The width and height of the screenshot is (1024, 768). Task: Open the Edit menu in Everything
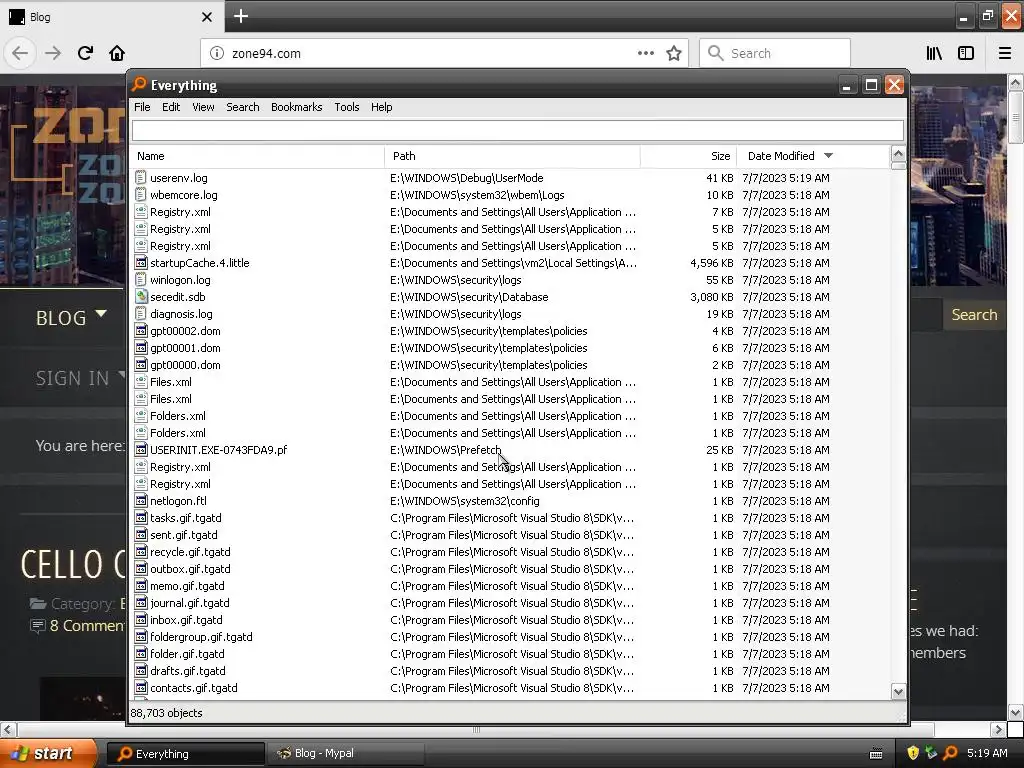[171, 107]
